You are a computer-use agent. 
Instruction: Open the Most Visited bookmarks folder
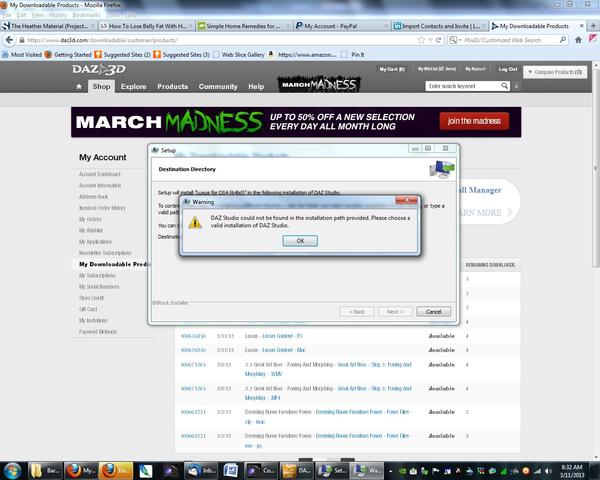(x=22, y=55)
